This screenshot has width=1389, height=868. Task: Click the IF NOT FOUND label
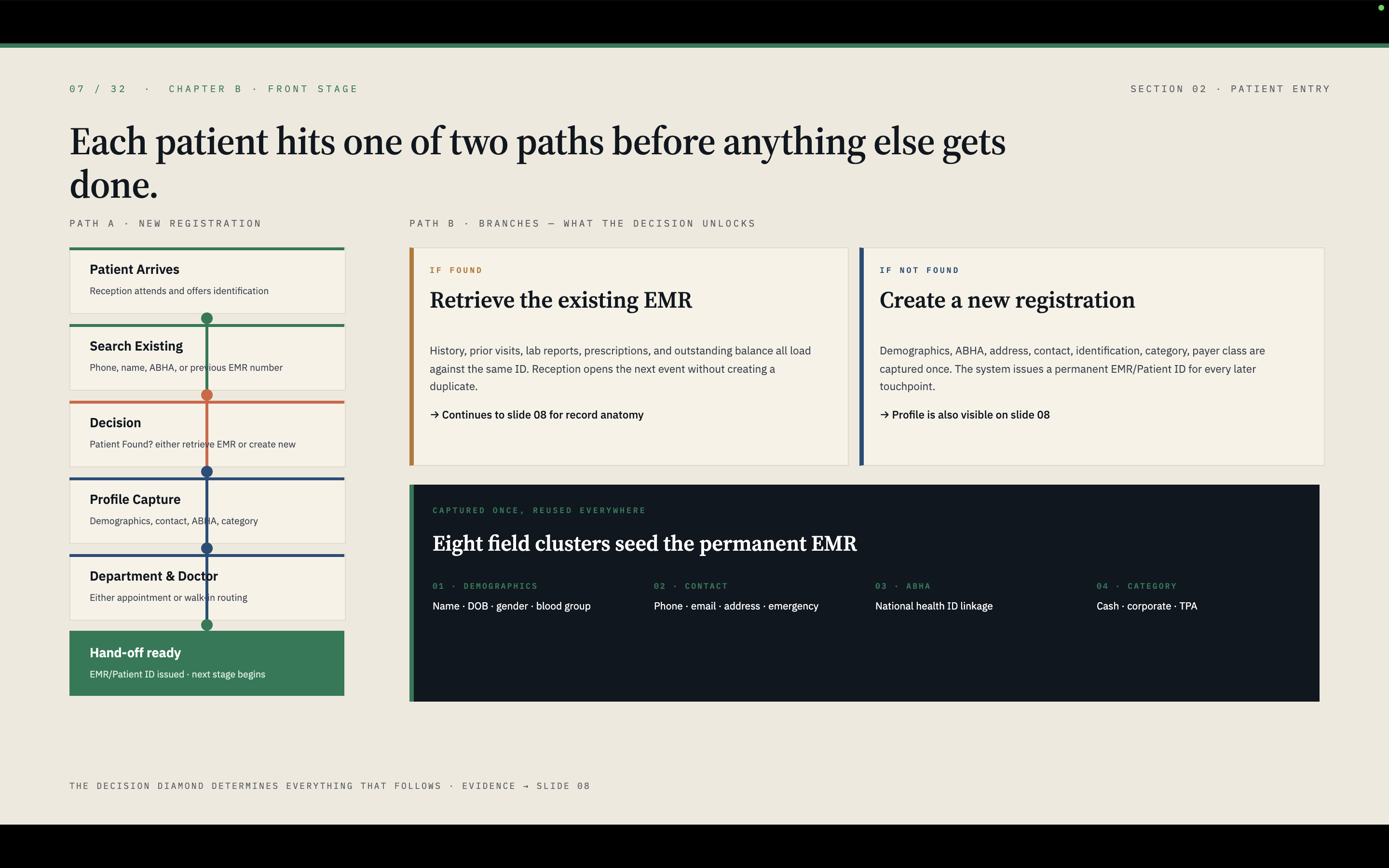coord(919,270)
